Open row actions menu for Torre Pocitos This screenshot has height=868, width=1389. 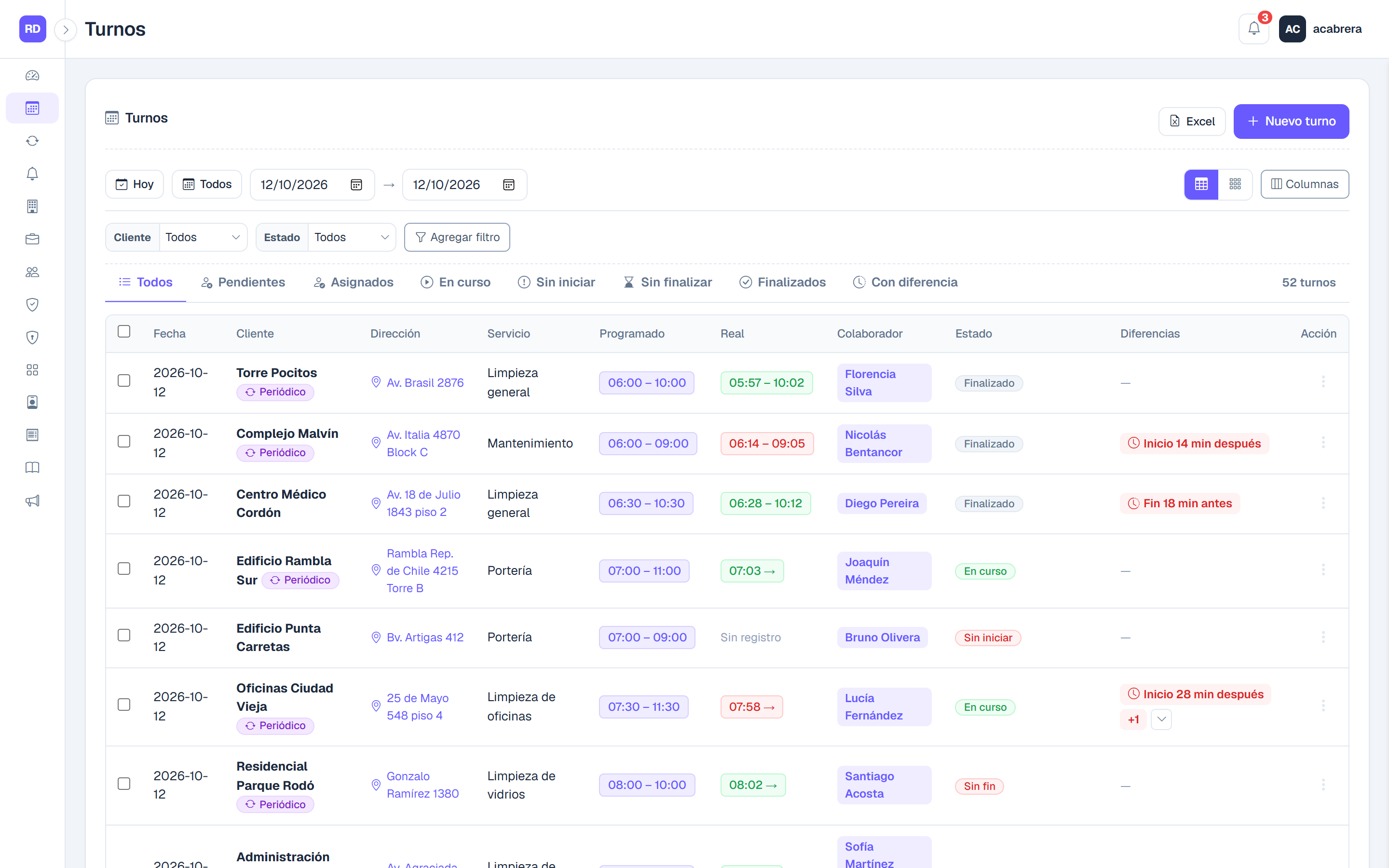click(1323, 382)
